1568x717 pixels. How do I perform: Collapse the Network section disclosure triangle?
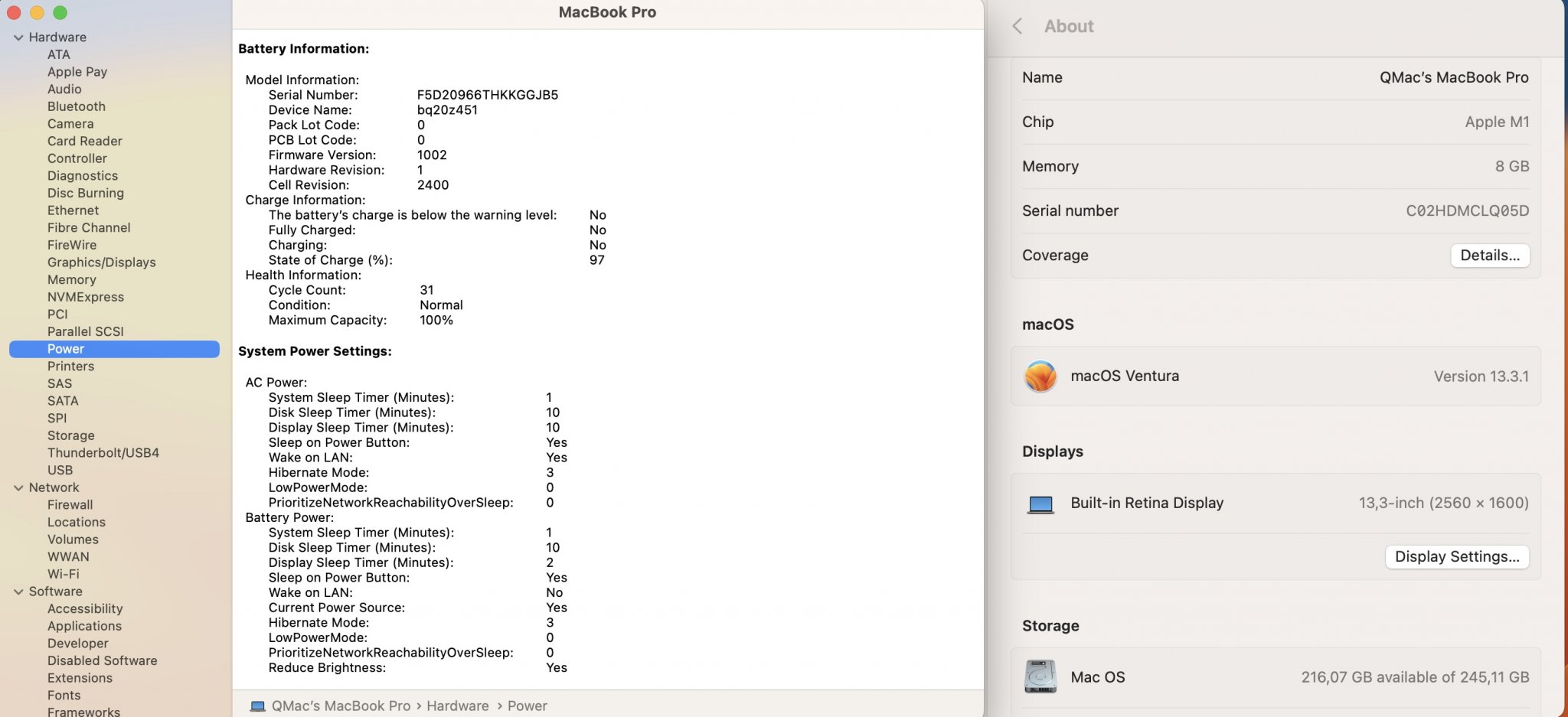point(18,488)
